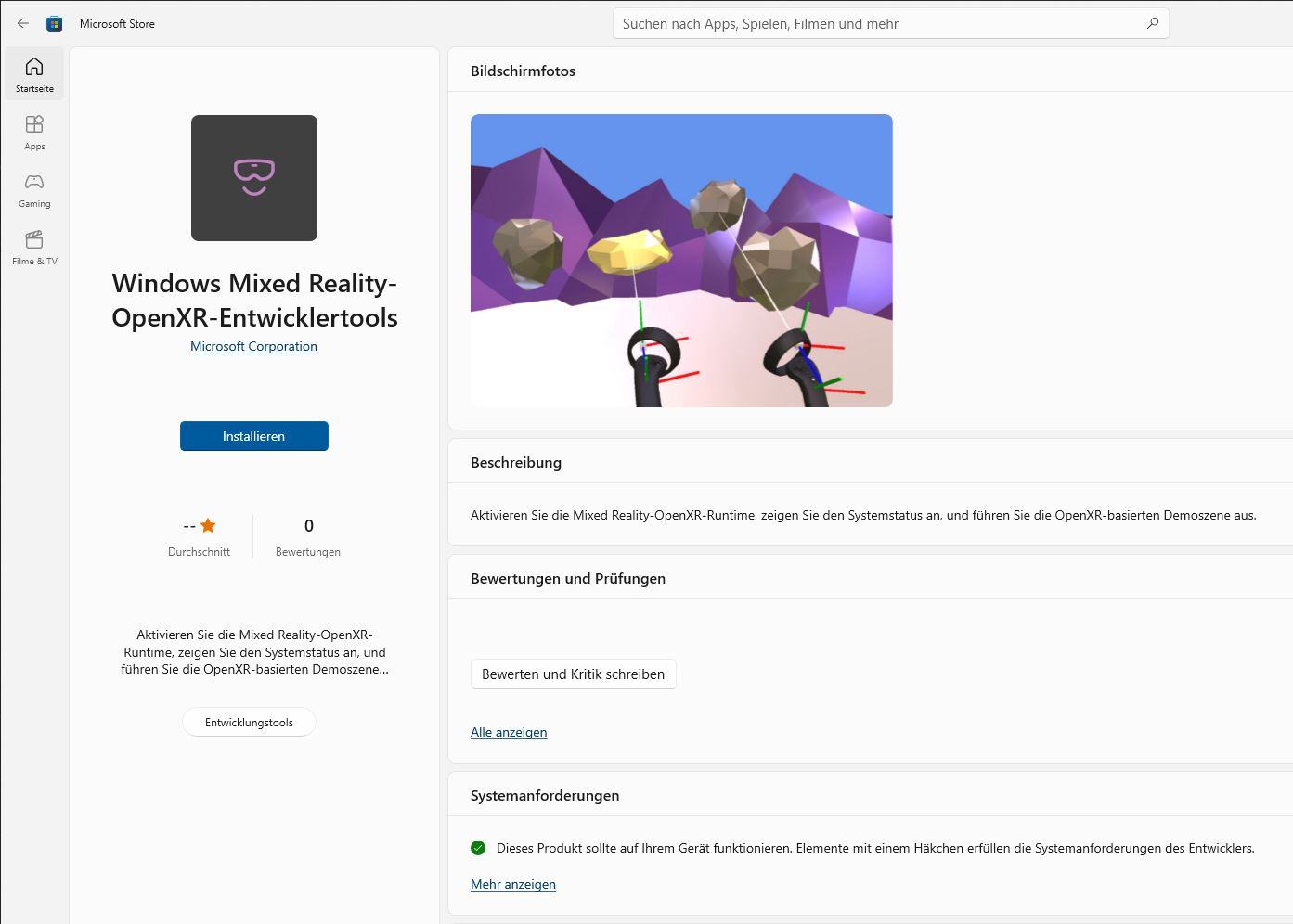The height and width of the screenshot is (924, 1293).
Task: Click Bewerten und Kritik schreiben button
Action: (x=573, y=674)
